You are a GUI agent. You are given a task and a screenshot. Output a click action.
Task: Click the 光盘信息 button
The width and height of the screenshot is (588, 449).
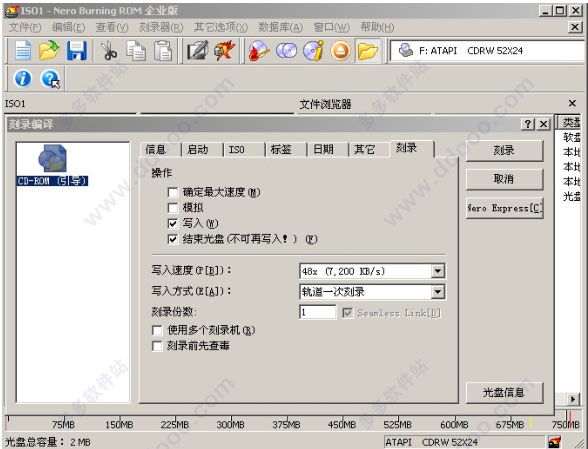pos(504,393)
